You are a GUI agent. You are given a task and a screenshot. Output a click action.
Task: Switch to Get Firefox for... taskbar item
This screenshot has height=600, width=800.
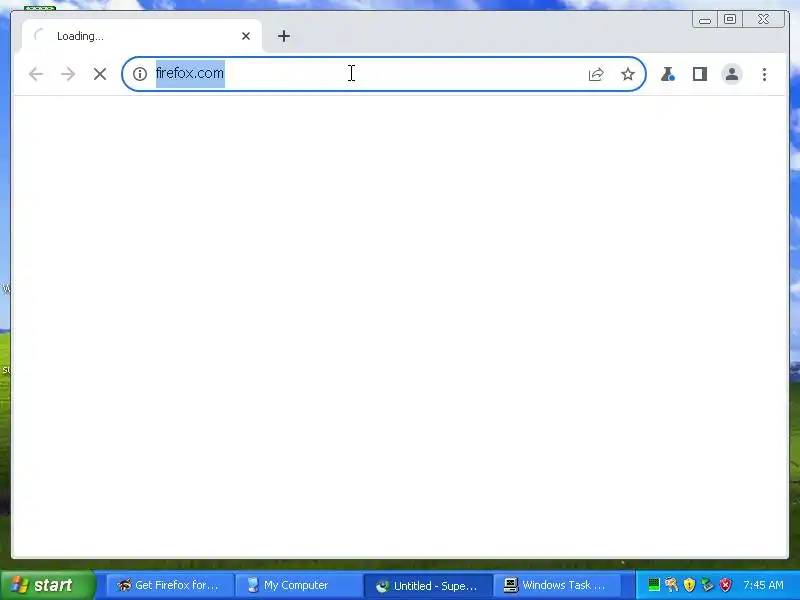(170, 585)
